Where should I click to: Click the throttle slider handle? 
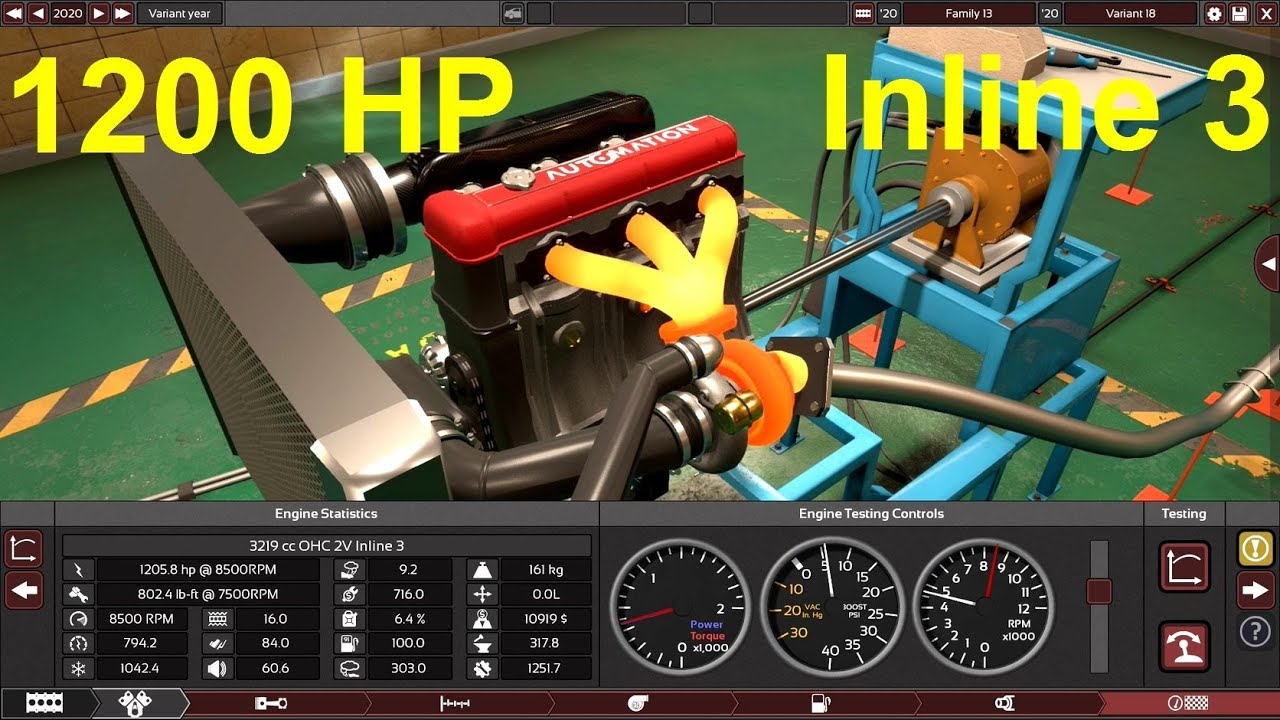(1099, 591)
